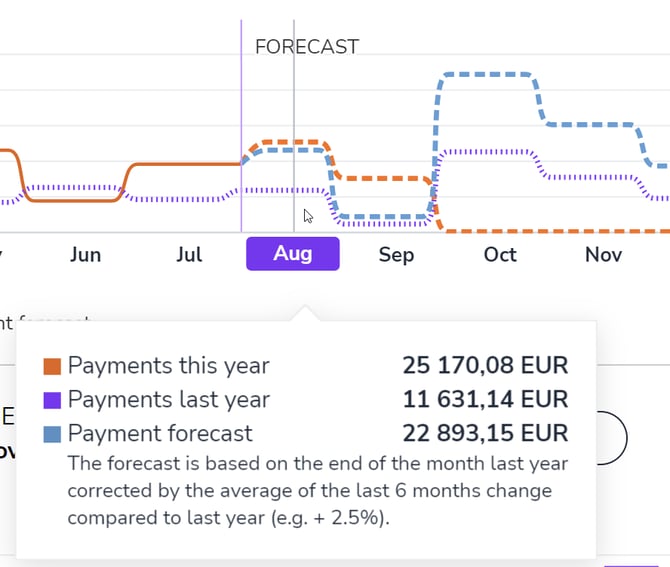
Task: Click the 25 170,08 EUR amount
Action: pyautogui.click(x=485, y=366)
